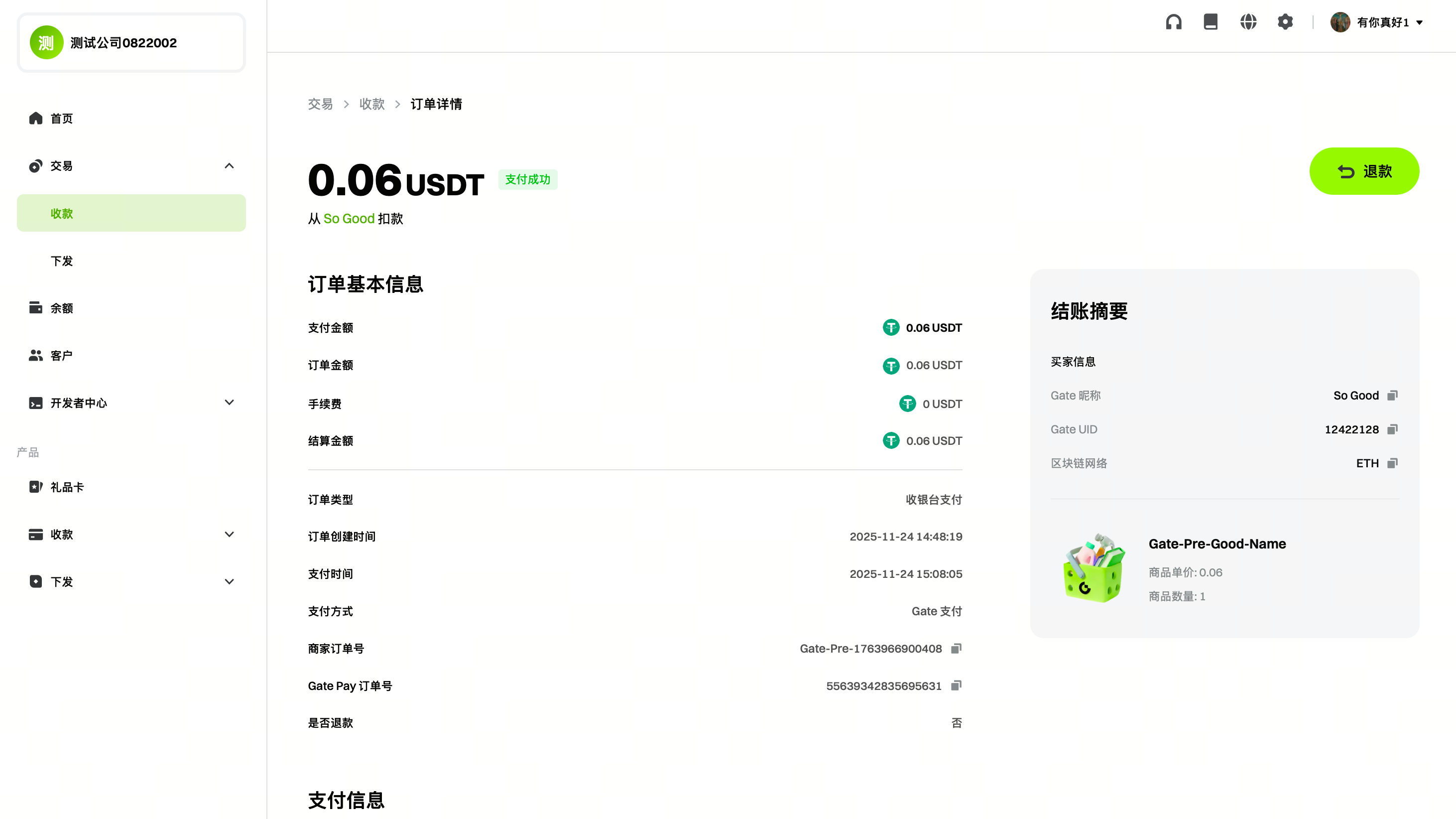Open the documentation book icon
The width and height of the screenshot is (1456, 819).
[1211, 22]
